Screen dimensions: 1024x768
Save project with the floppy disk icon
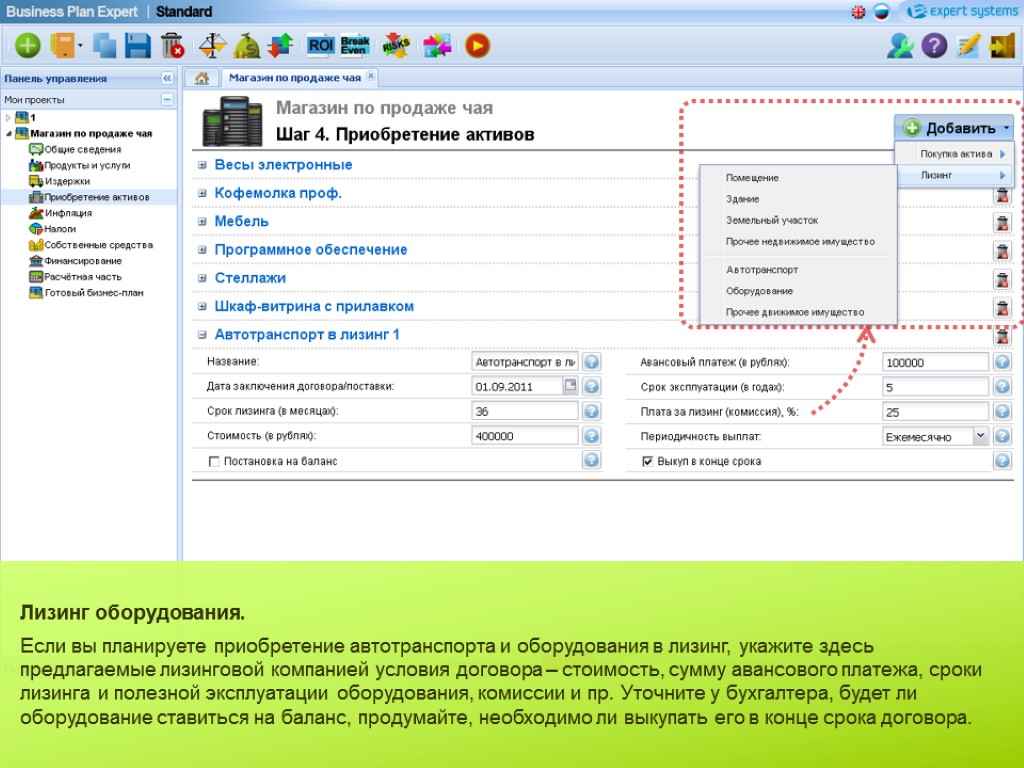(x=138, y=46)
